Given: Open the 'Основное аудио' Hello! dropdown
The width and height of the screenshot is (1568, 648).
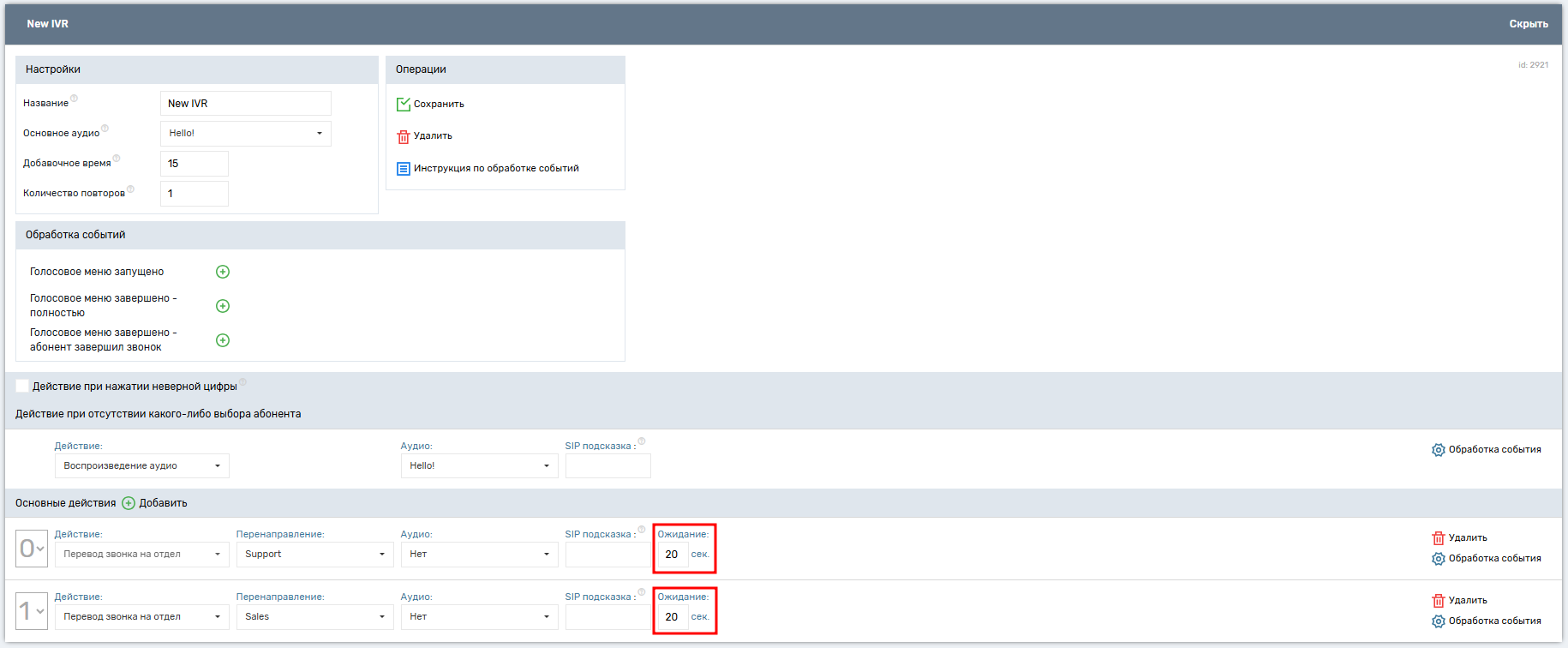Looking at the screenshot, I should point(245,134).
